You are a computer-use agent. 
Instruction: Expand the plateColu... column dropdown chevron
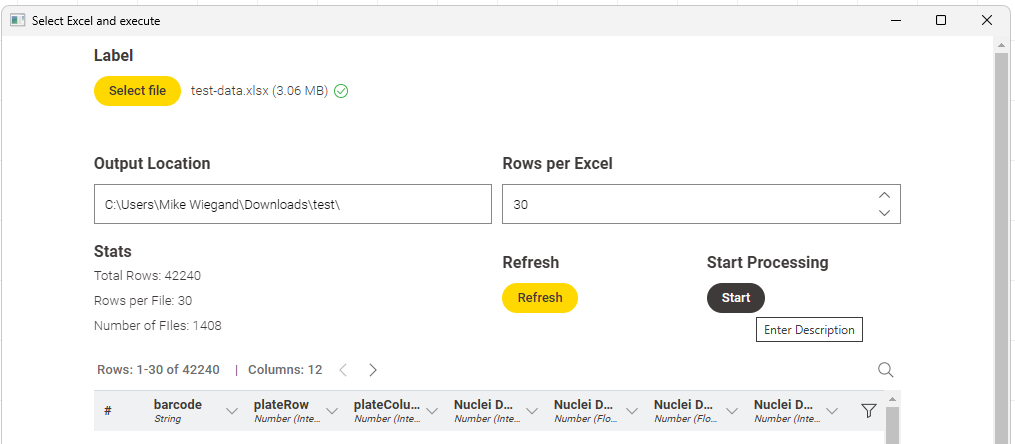[432, 411]
